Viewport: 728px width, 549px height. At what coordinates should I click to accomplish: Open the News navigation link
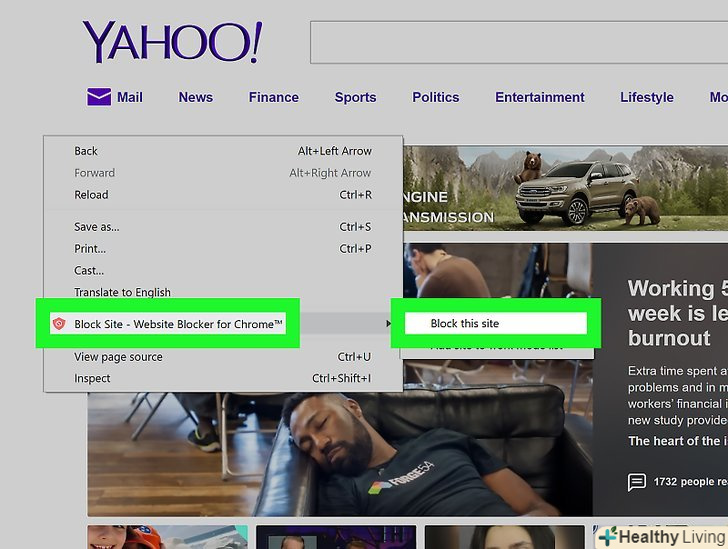click(195, 97)
